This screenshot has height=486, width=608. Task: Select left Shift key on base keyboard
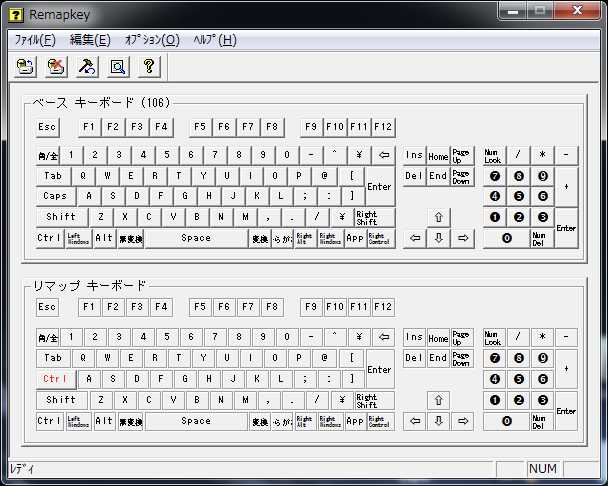coord(61,217)
